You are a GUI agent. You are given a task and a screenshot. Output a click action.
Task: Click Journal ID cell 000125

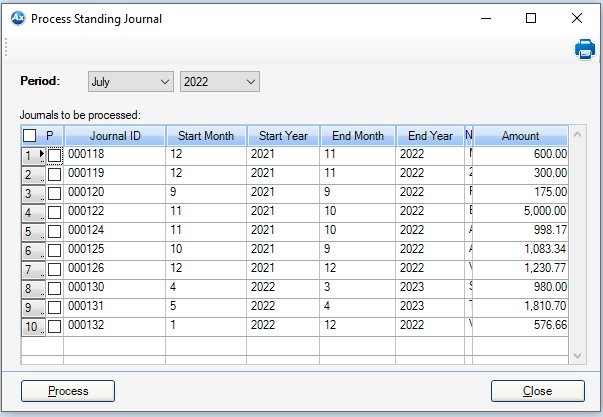pyautogui.click(x=115, y=251)
